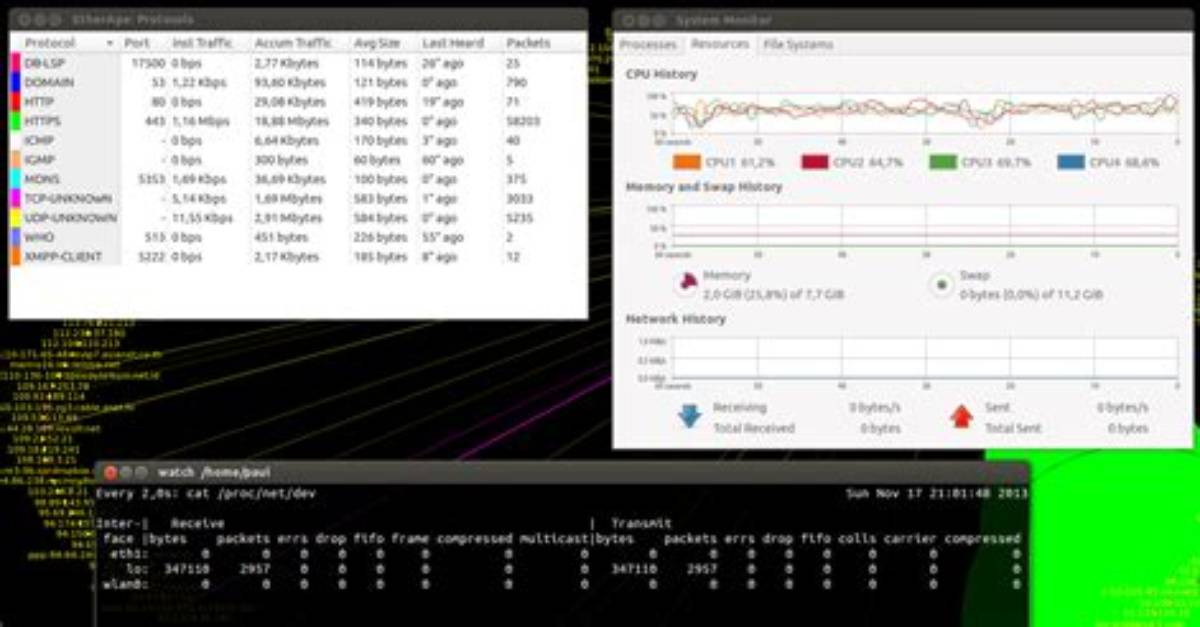The image size is (1200, 627).
Task: Click '11,55 Kbps' inst traffic value
Action: 203,218
